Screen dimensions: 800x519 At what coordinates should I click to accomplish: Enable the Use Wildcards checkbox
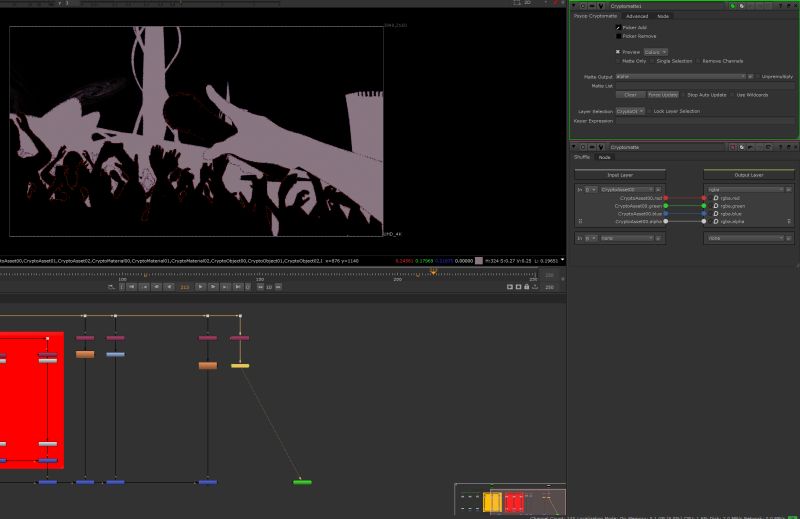click(733, 95)
